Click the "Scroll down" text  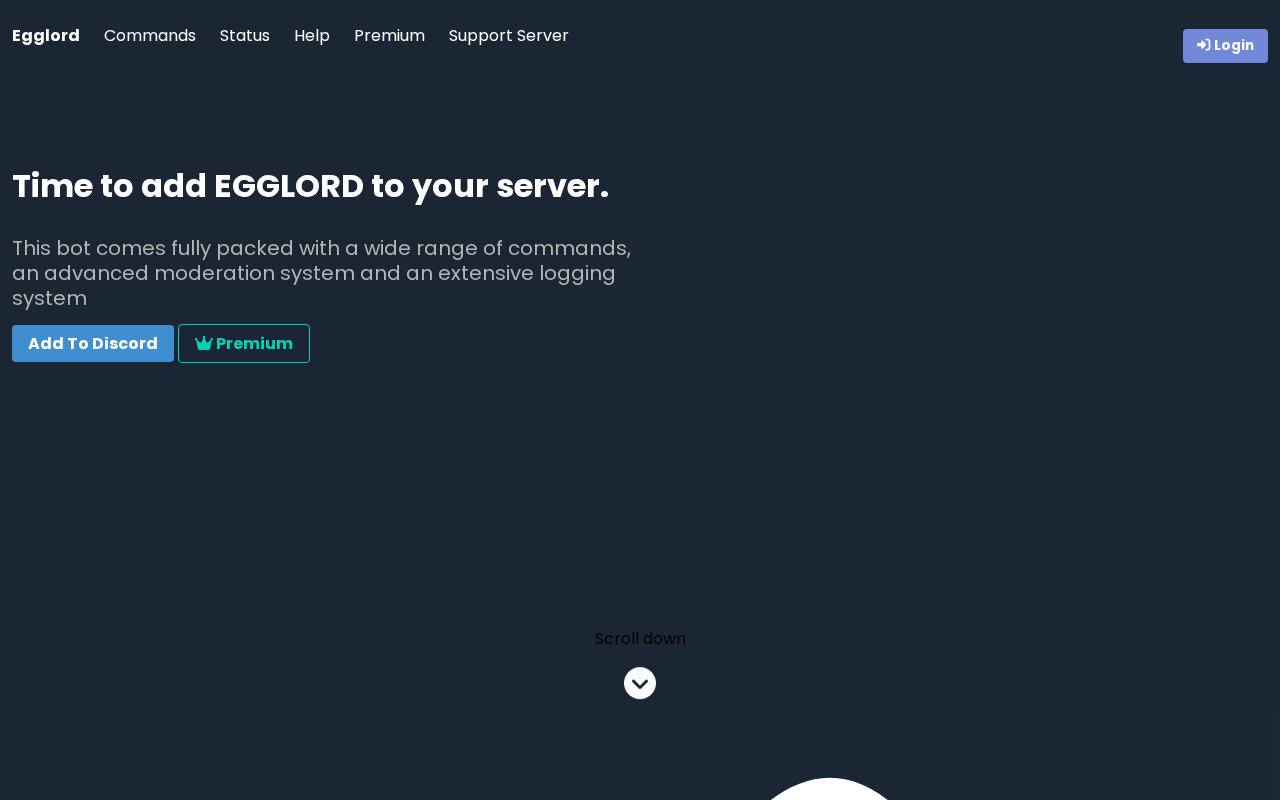pyautogui.click(x=640, y=639)
